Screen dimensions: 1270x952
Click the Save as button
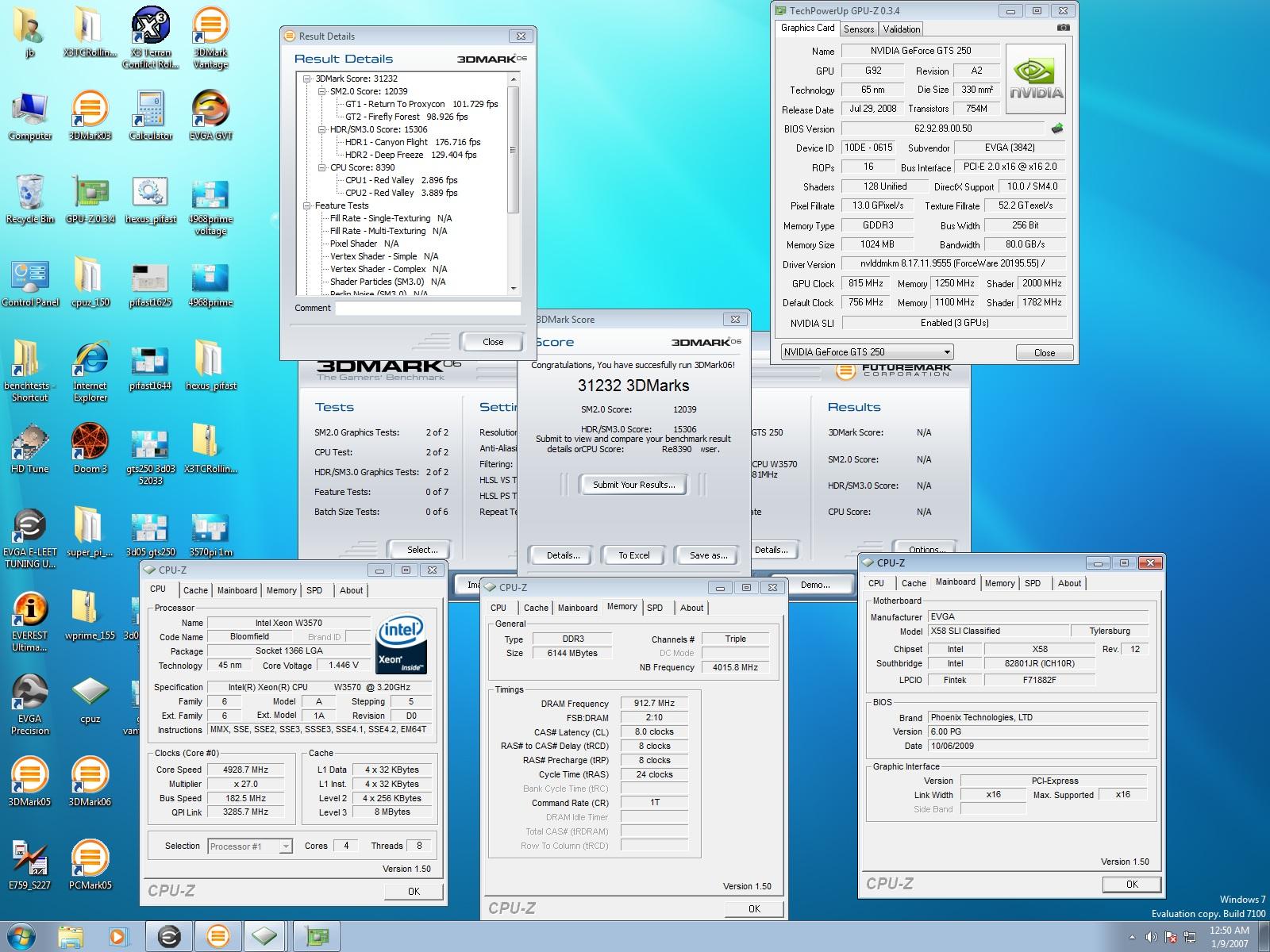click(x=709, y=555)
